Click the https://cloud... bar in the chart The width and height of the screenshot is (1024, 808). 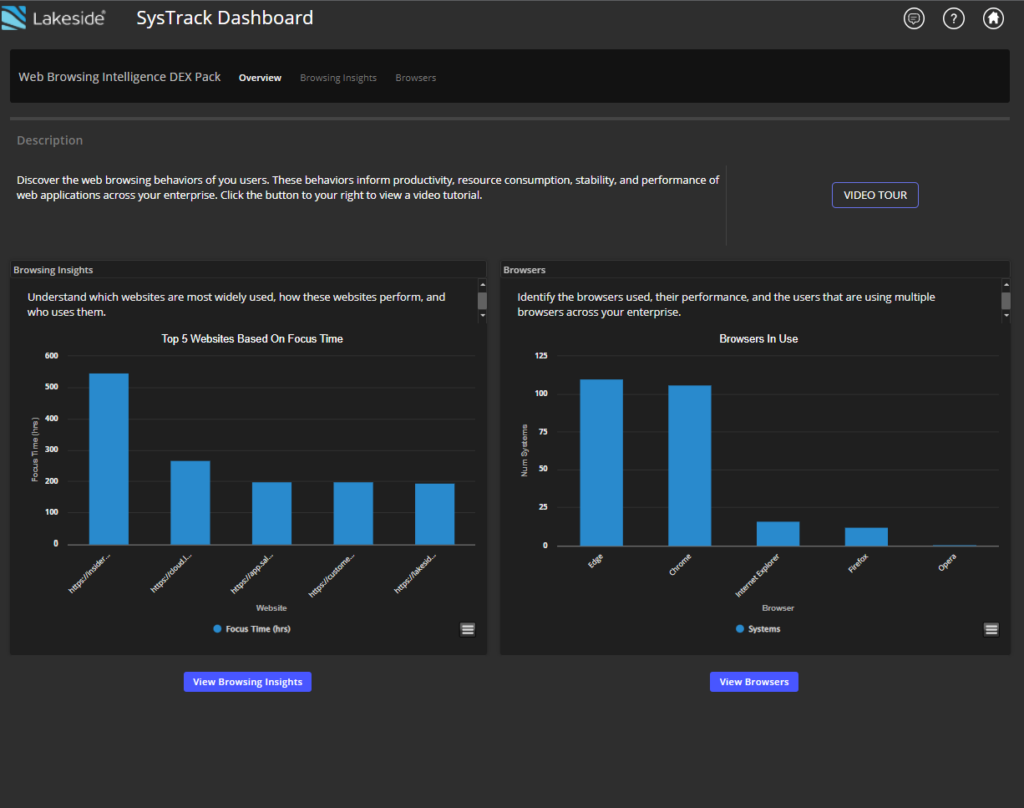click(x=190, y=503)
